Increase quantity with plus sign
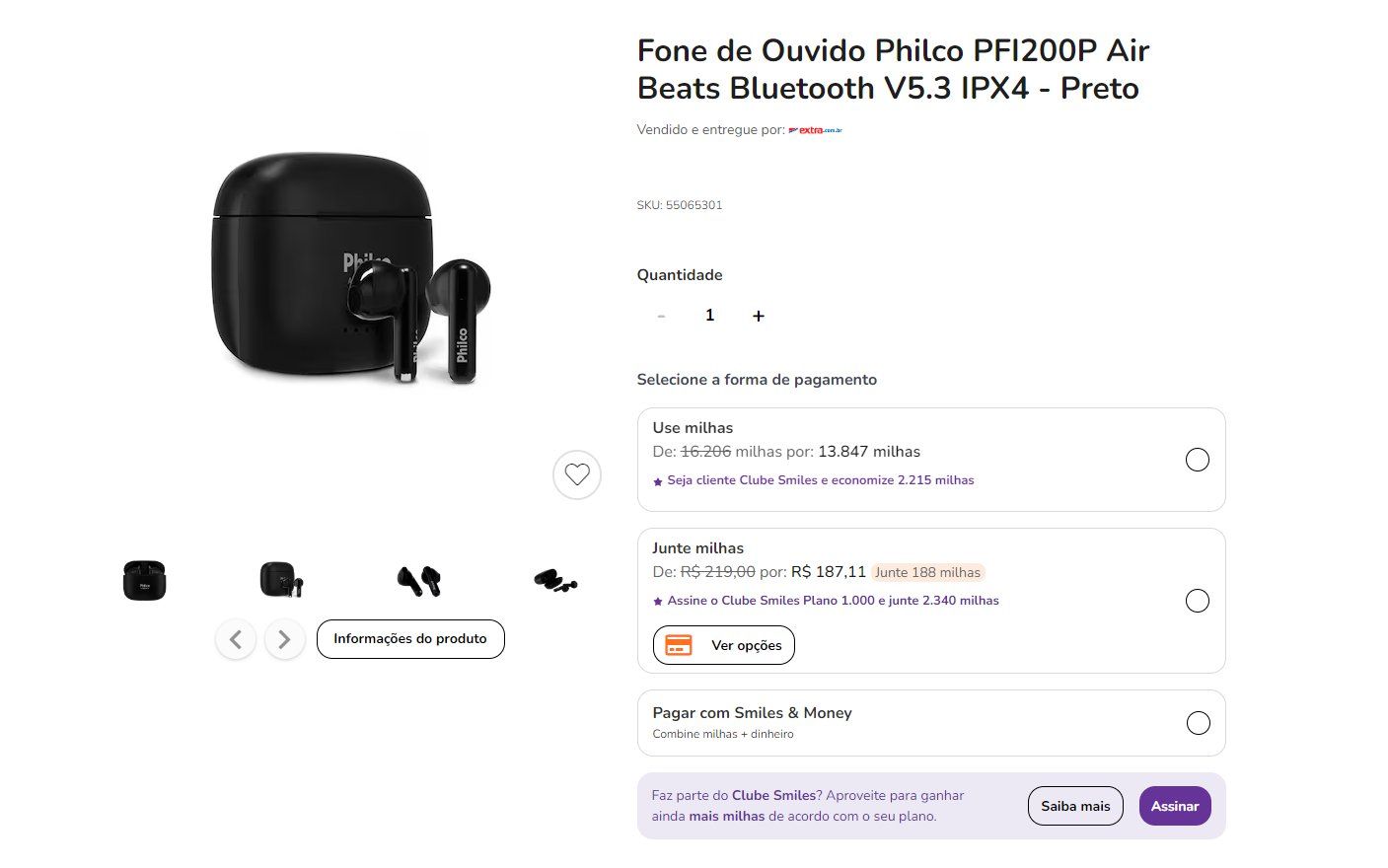Viewport: 1388px width, 868px height. 759,316
